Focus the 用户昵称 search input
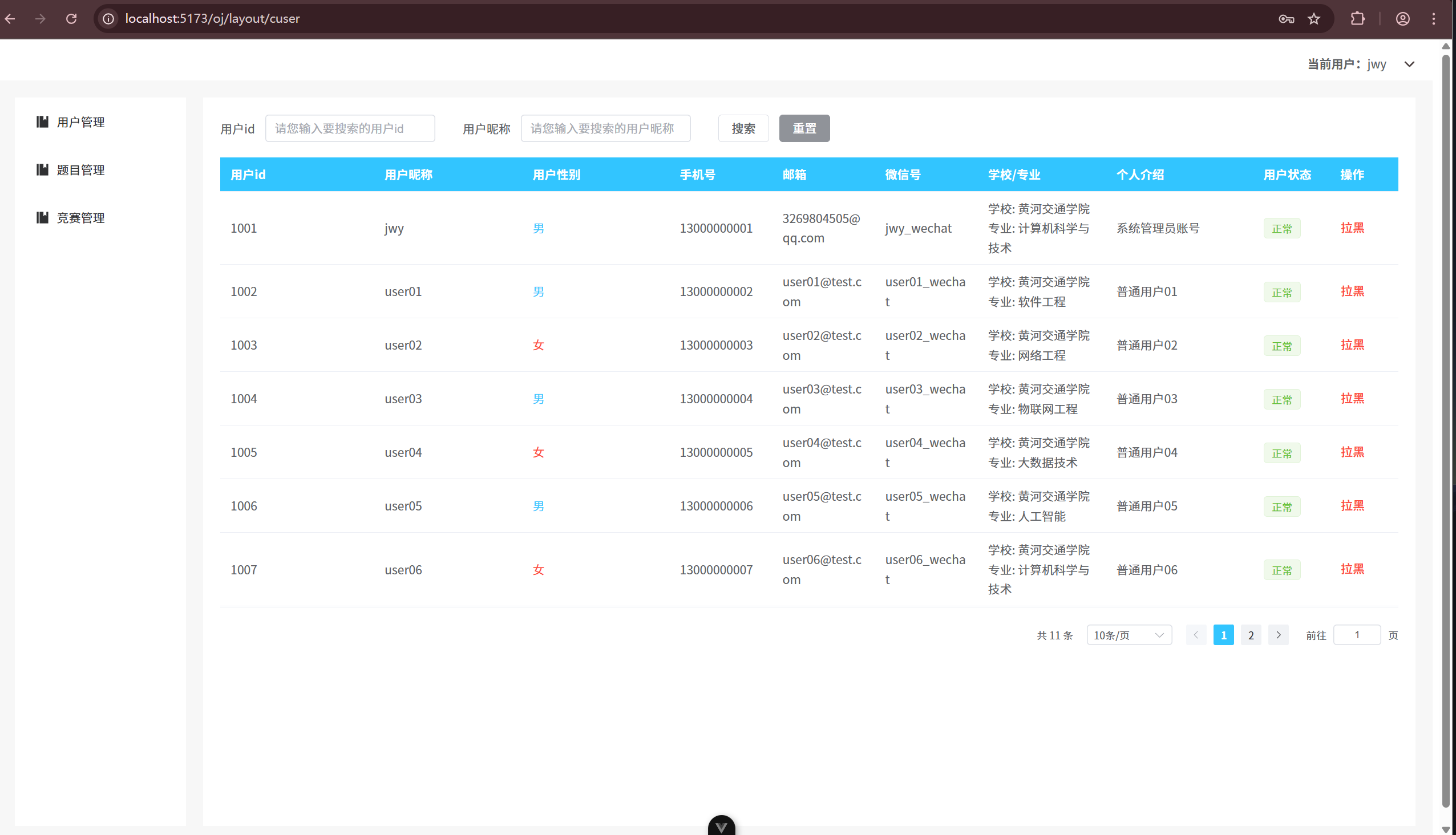1456x835 pixels. coord(605,128)
